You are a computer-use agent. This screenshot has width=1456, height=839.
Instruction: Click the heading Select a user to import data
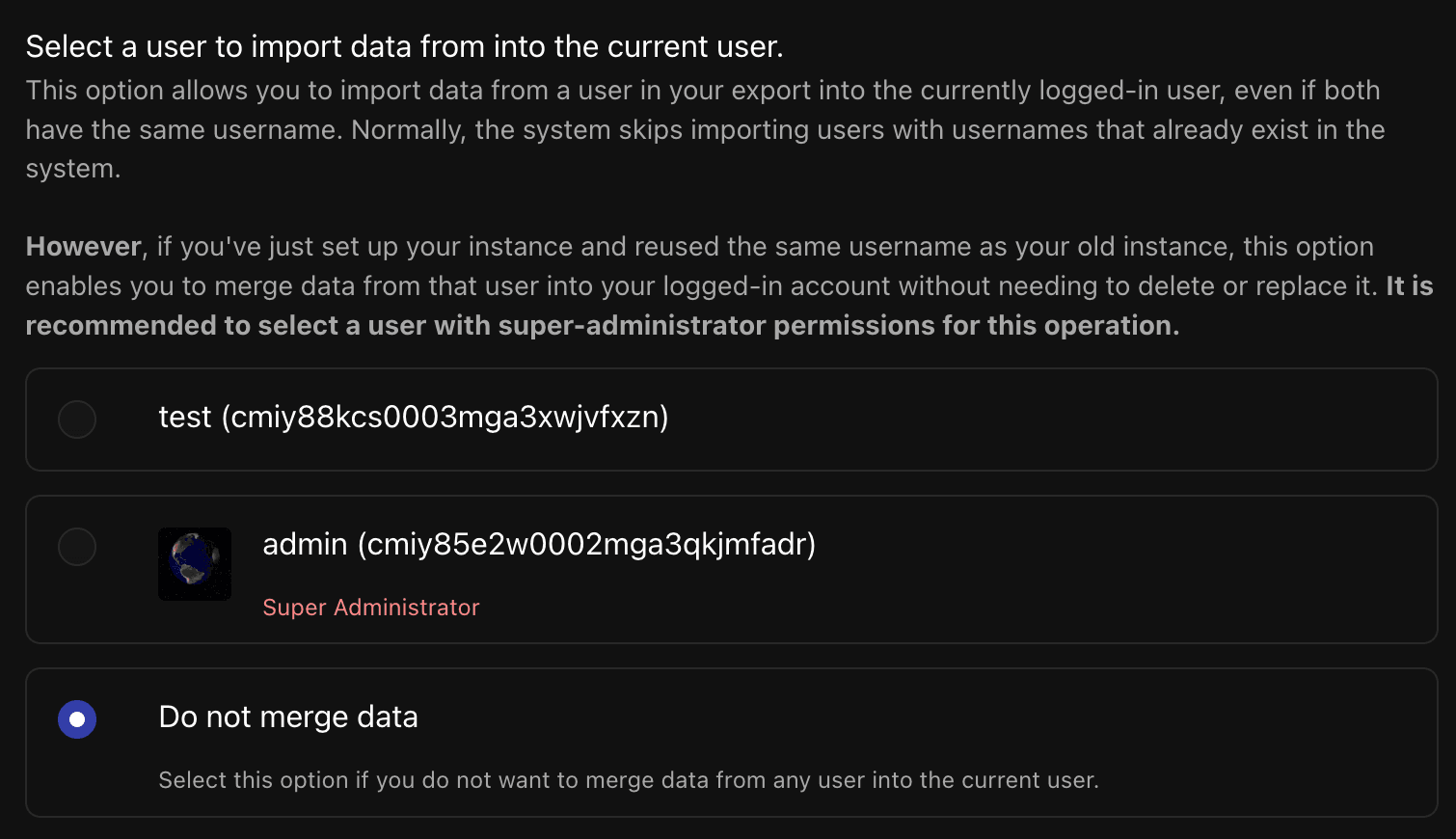pos(403,46)
